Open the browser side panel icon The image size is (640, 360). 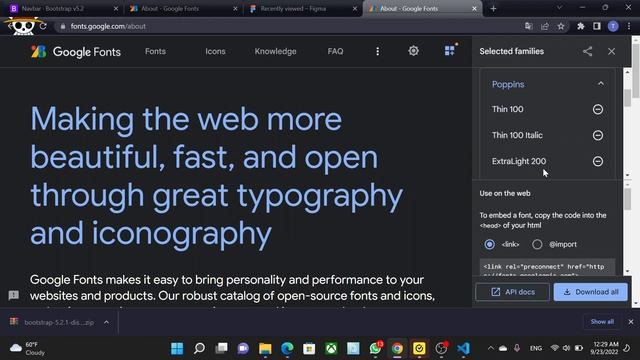(x=597, y=26)
